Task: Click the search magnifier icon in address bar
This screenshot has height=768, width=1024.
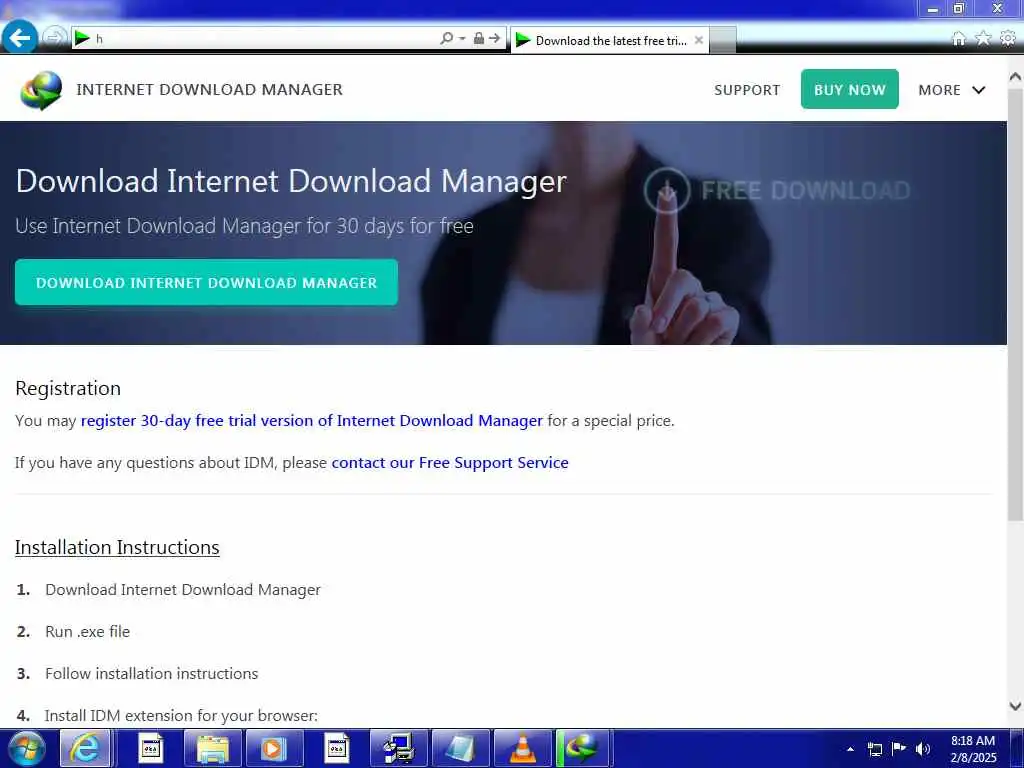Action: coord(447,39)
